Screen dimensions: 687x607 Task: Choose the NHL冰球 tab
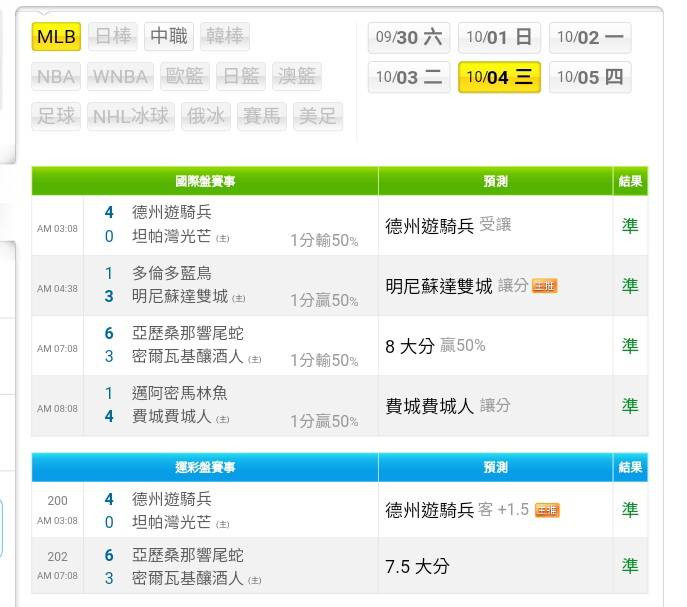tap(131, 117)
